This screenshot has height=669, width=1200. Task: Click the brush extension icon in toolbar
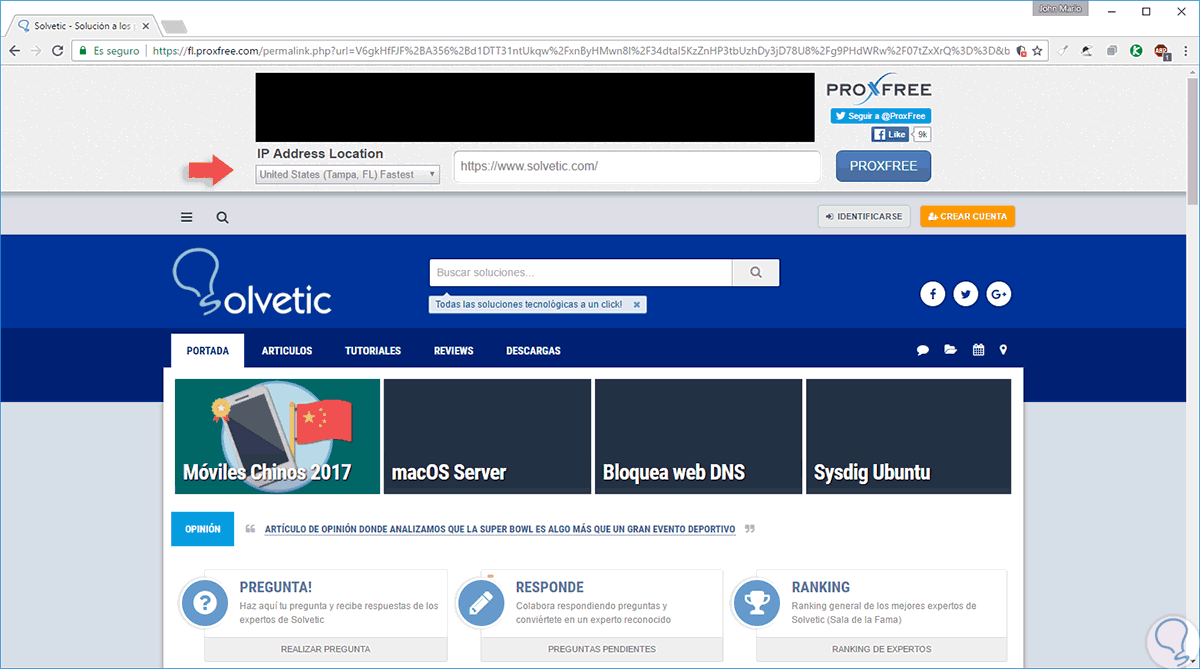click(x=1063, y=50)
